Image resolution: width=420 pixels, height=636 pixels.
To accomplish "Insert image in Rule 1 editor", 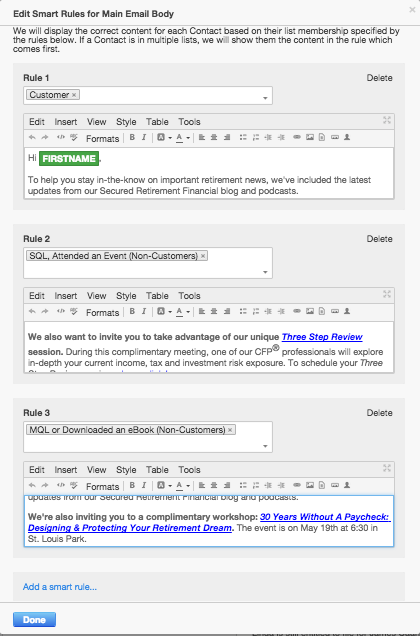I will [310, 138].
